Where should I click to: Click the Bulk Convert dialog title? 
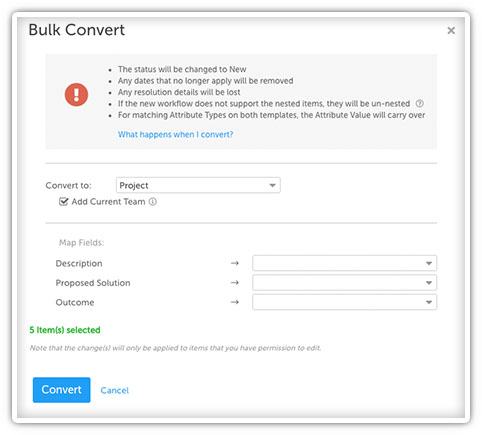(76, 30)
